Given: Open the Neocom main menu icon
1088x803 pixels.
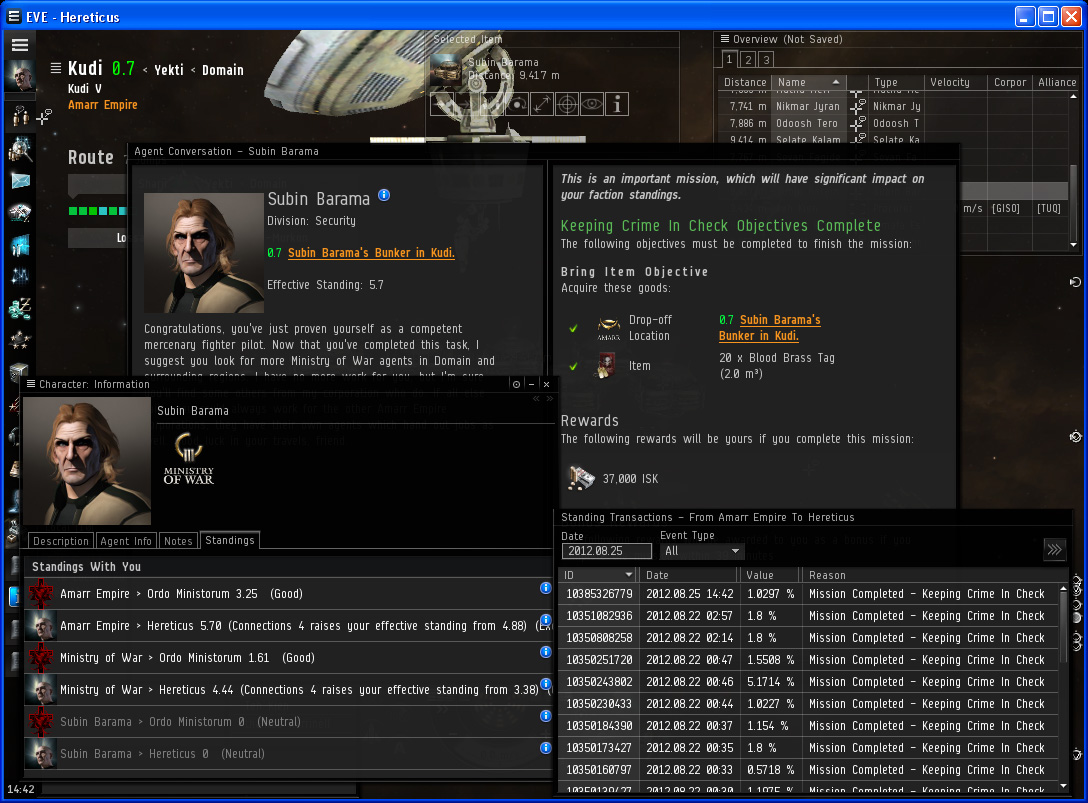Looking at the screenshot, I should [19, 45].
